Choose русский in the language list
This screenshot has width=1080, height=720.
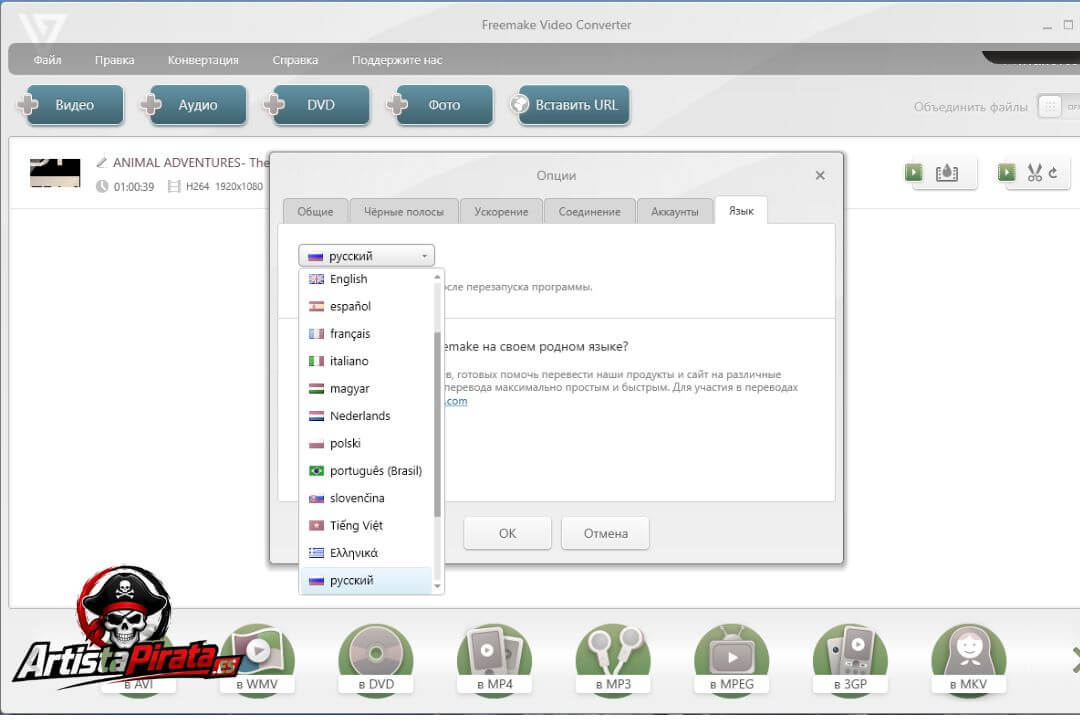pos(367,580)
